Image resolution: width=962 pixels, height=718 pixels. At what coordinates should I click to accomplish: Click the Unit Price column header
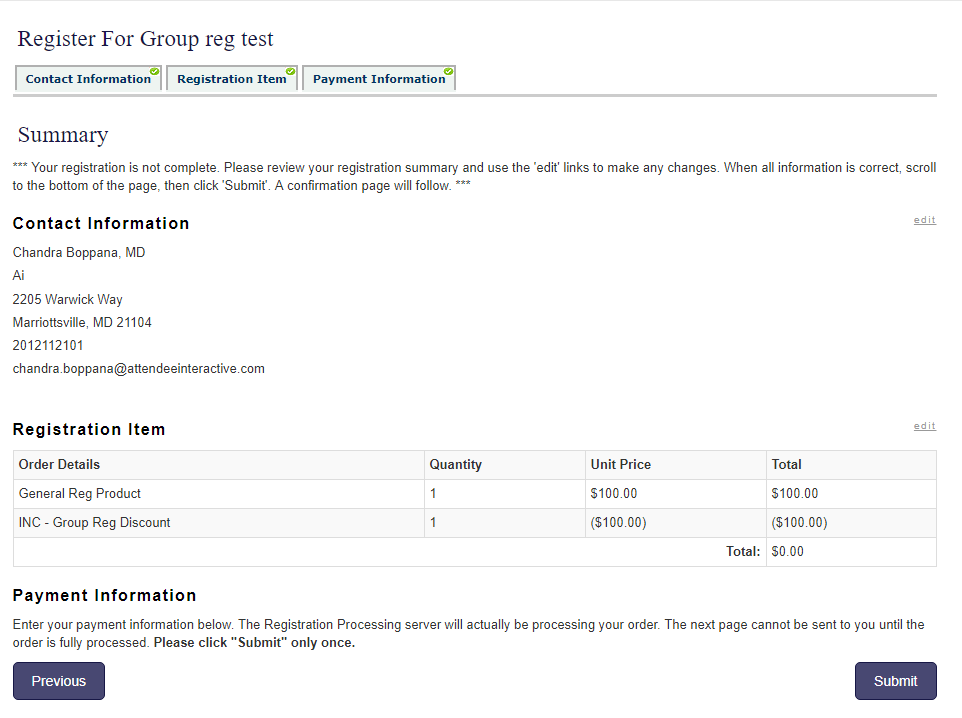click(620, 465)
